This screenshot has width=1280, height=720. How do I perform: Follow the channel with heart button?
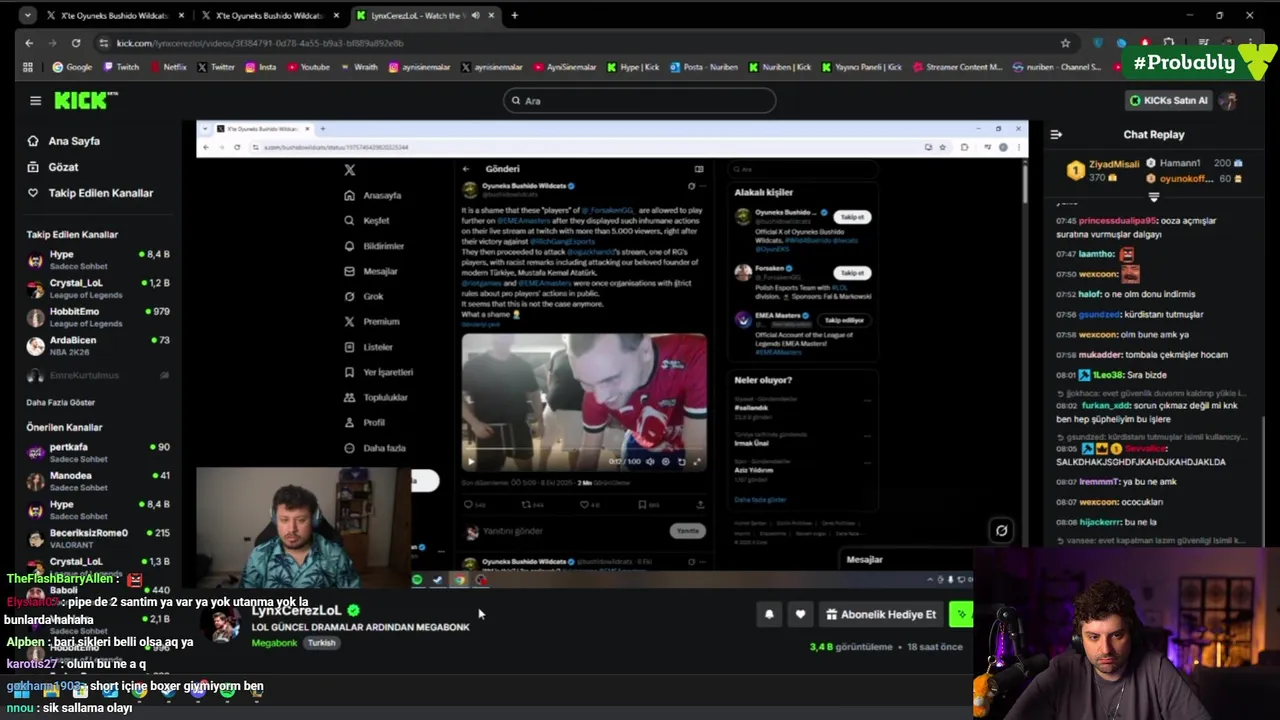click(800, 614)
